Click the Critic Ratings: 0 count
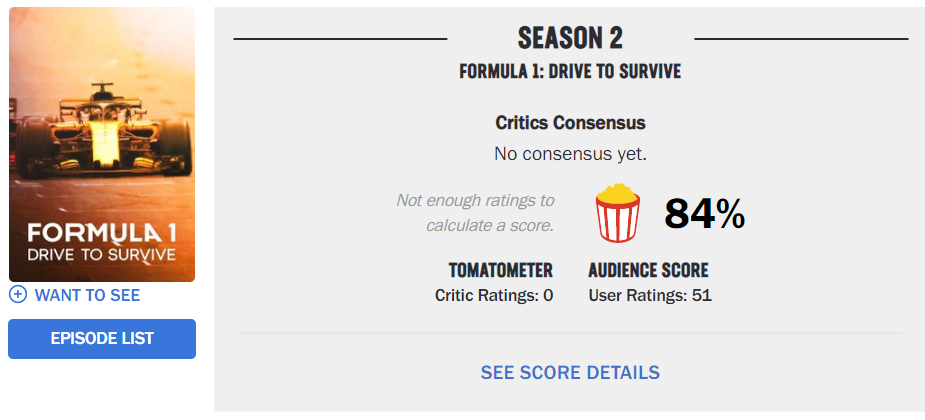925x420 pixels. click(494, 295)
